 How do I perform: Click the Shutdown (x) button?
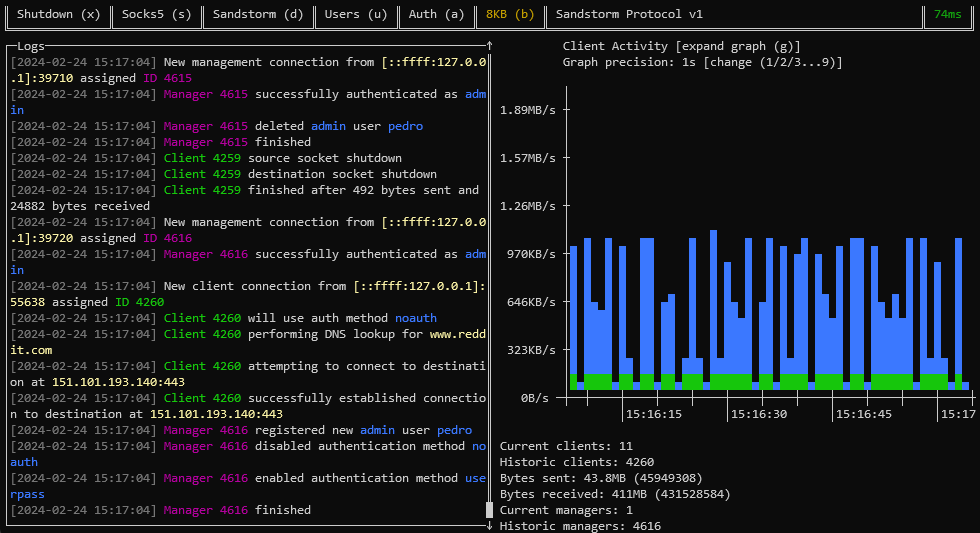coord(58,14)
